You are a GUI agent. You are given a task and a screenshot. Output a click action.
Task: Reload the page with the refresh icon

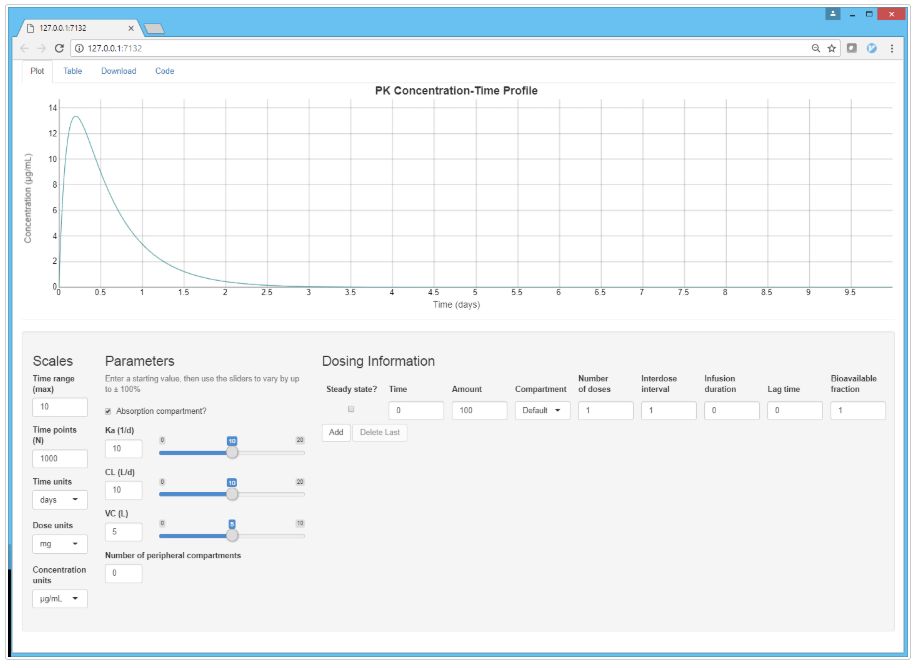click(59, 49)
